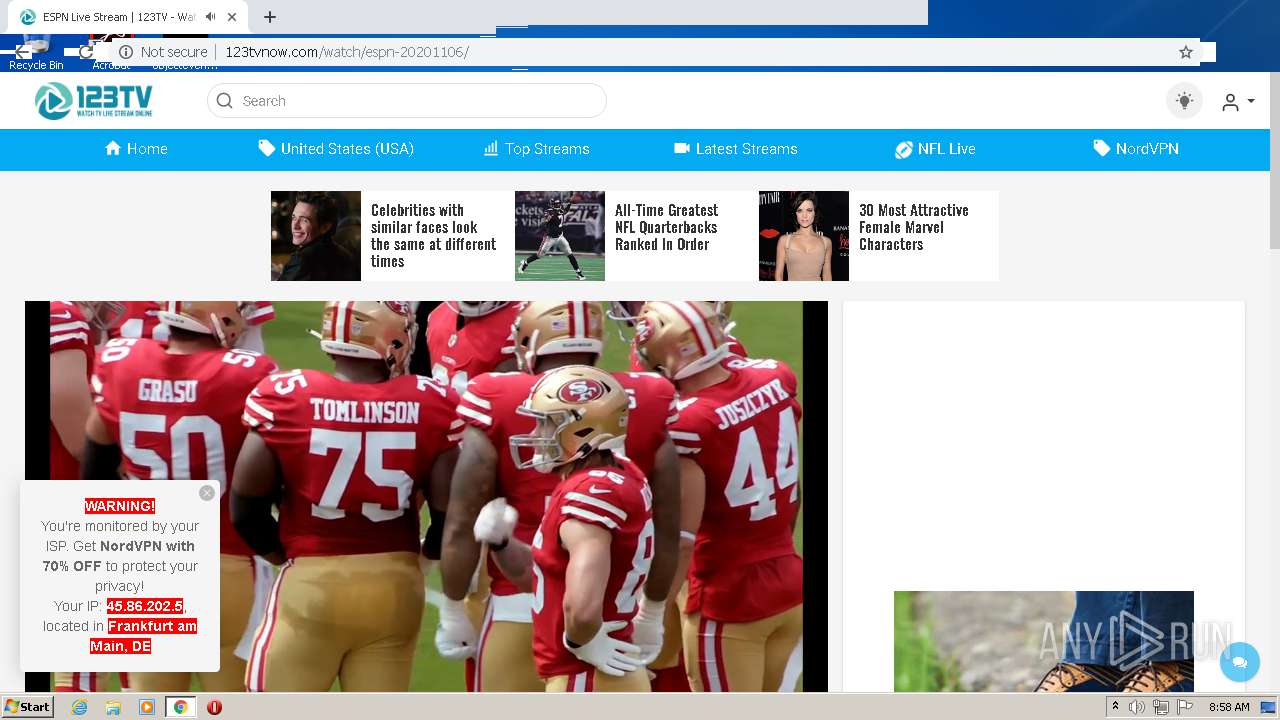Screen dimensions: 1280x720
Task: Click the IP address 45.86.202.5
Action: pyautogui.click(x=145, y=606)
